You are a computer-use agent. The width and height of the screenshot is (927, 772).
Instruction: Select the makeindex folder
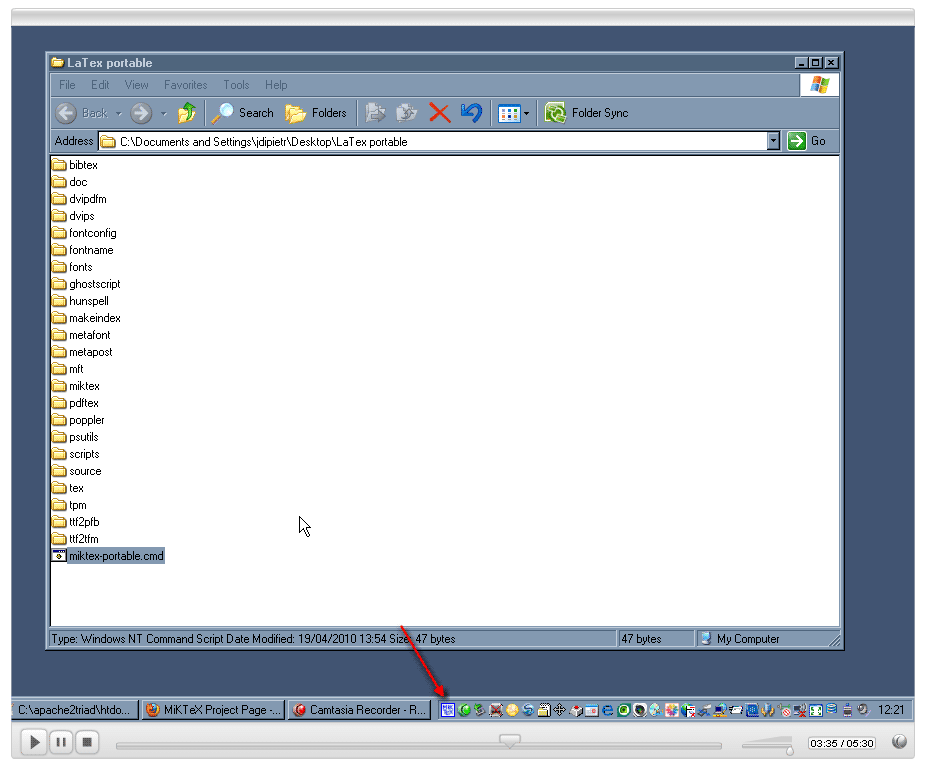pyautogui.click(x=86, y=318)
